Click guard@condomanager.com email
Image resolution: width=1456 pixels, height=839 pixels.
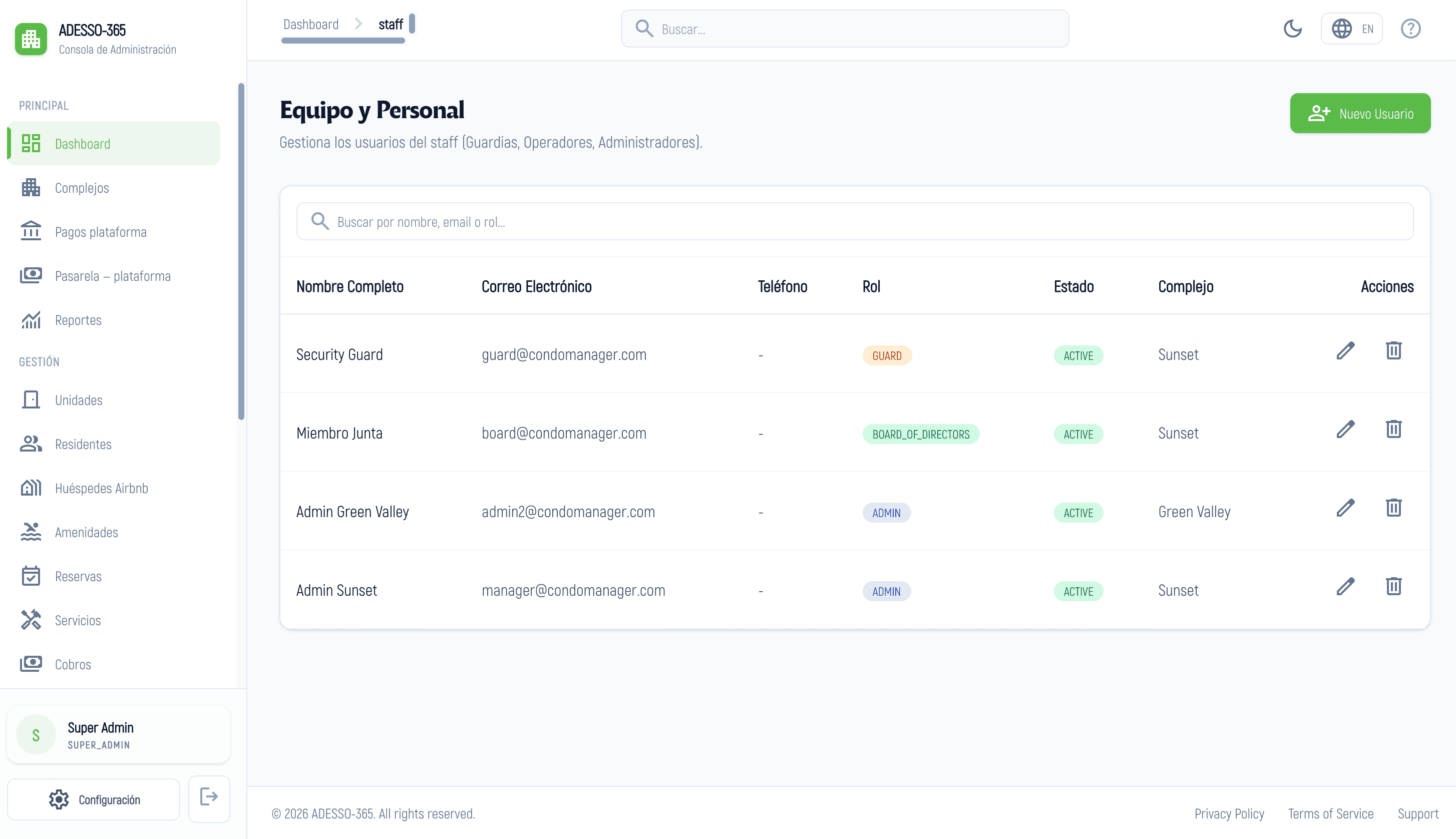coord(563,354)
